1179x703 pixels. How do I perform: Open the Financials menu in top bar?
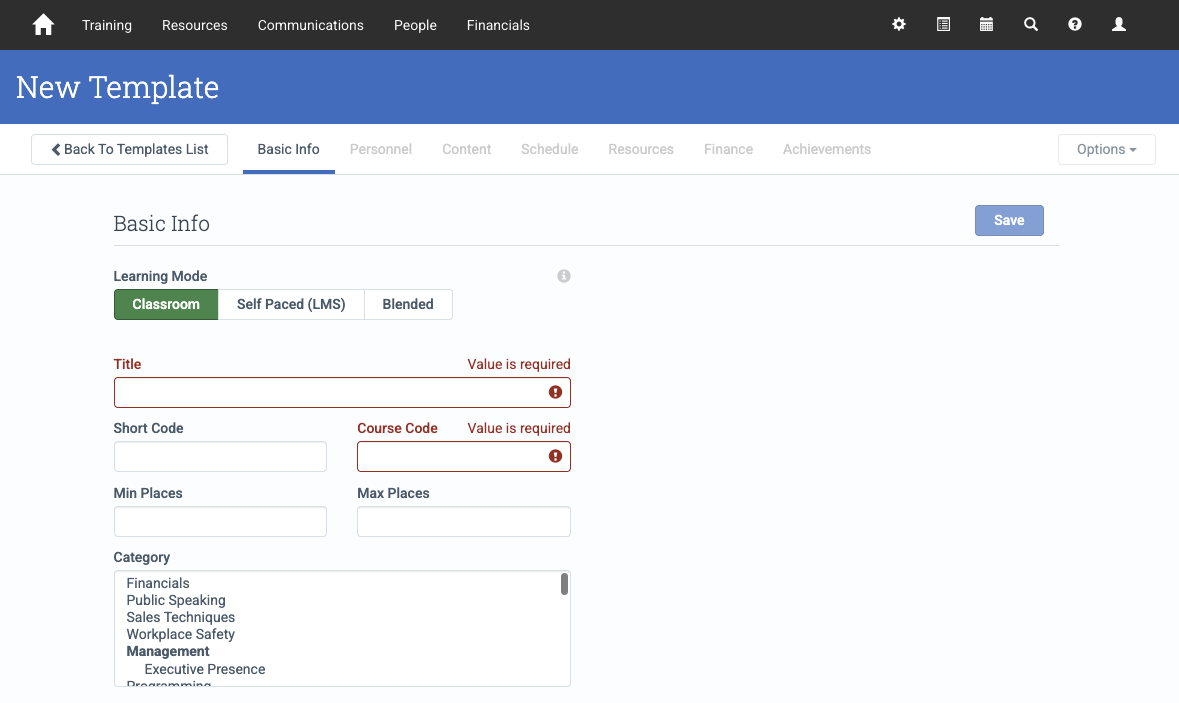(x=498, y=25)
